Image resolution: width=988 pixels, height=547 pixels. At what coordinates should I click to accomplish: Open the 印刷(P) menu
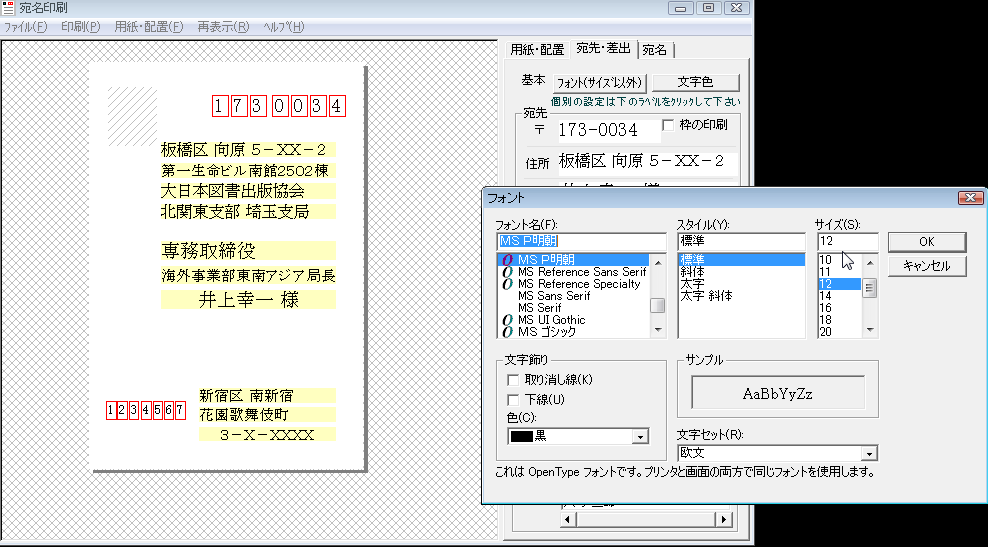click(x=80, y=26)
